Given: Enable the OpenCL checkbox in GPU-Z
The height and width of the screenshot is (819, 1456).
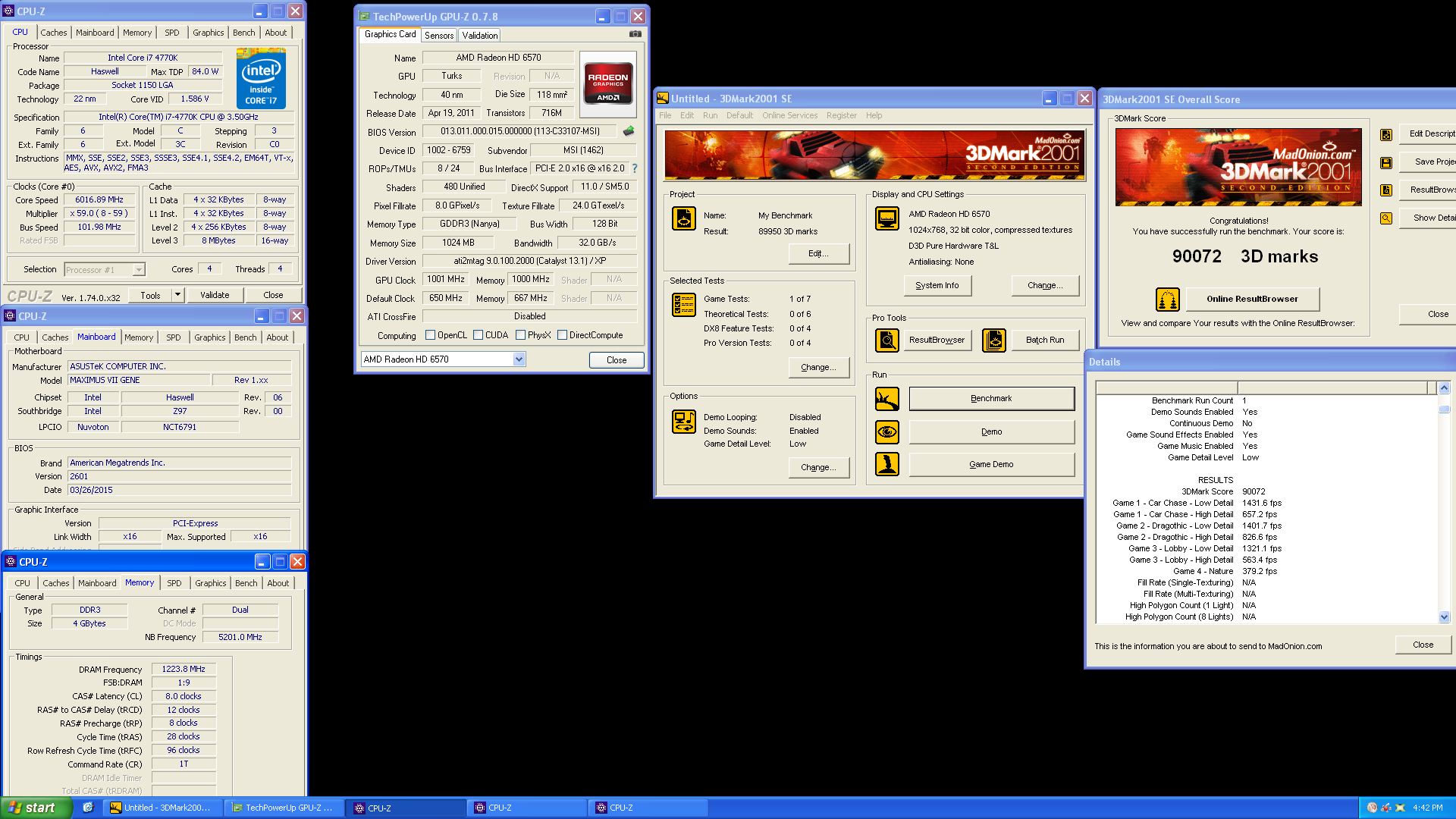Looking at the screenshot, I should tap(431, 335).
